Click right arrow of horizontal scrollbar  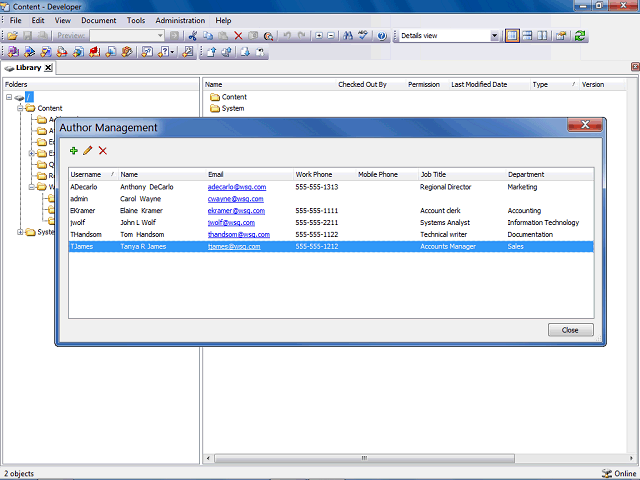[631, 458]
